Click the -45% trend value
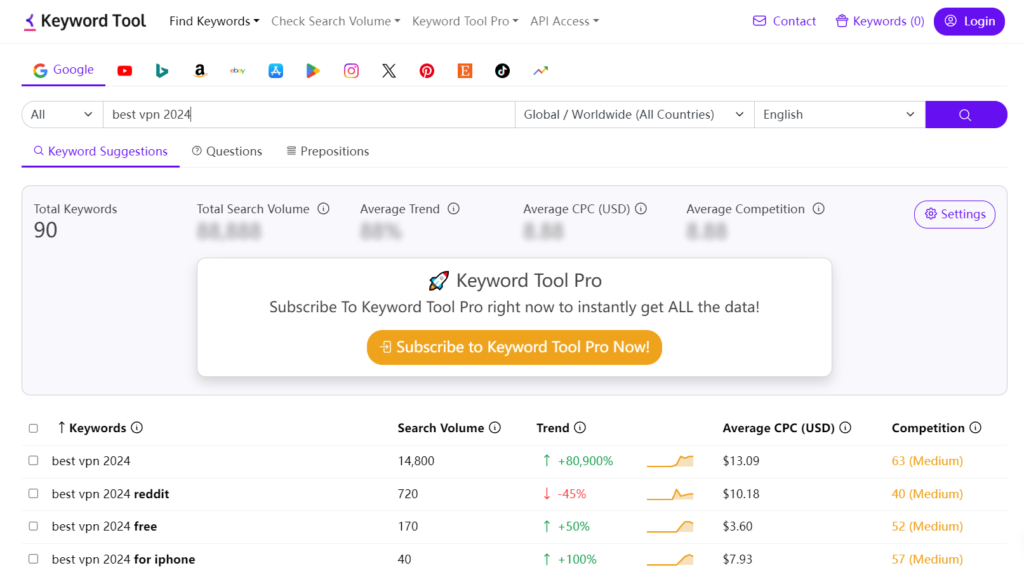 pyautogui.click(x=571, y=494)
